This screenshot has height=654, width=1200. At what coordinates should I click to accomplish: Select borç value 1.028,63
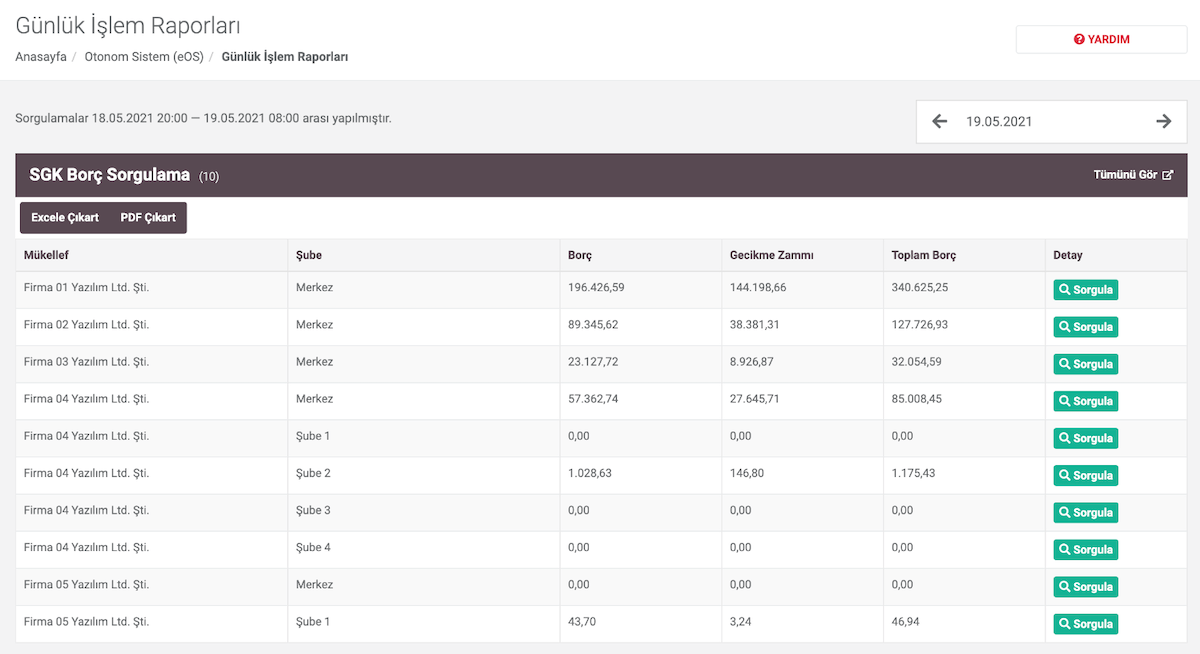(x=590, y=473)
